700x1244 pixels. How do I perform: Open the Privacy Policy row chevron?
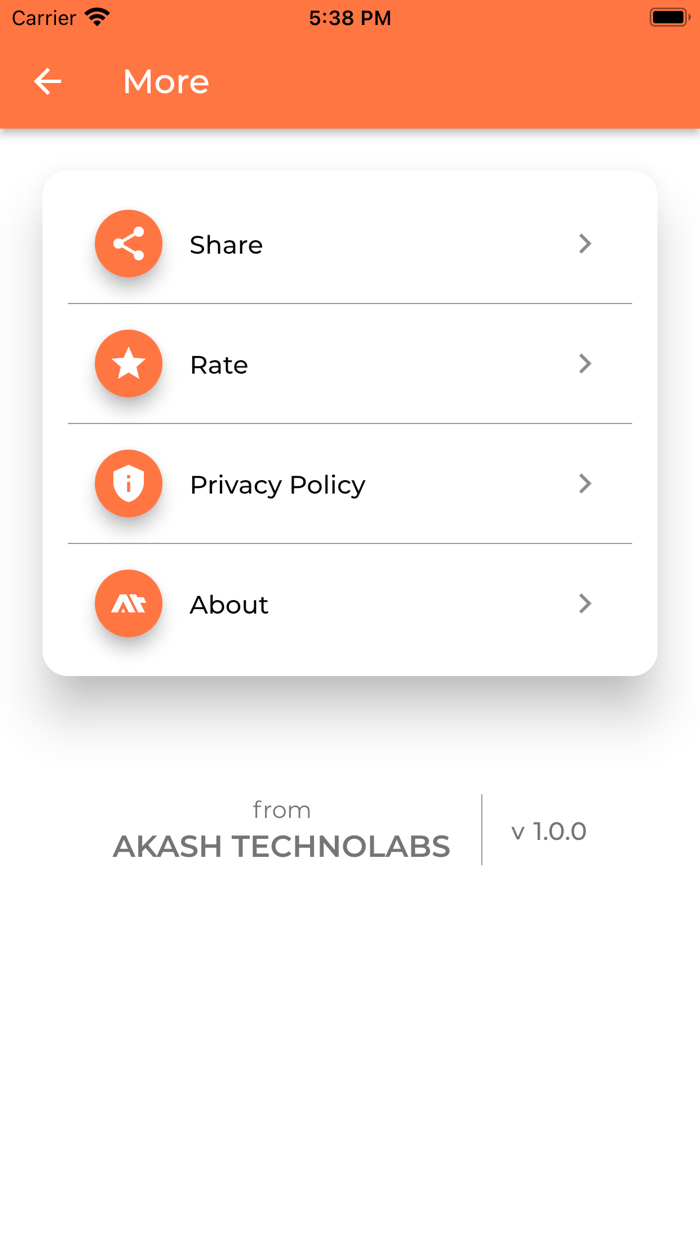click(585, 484)
